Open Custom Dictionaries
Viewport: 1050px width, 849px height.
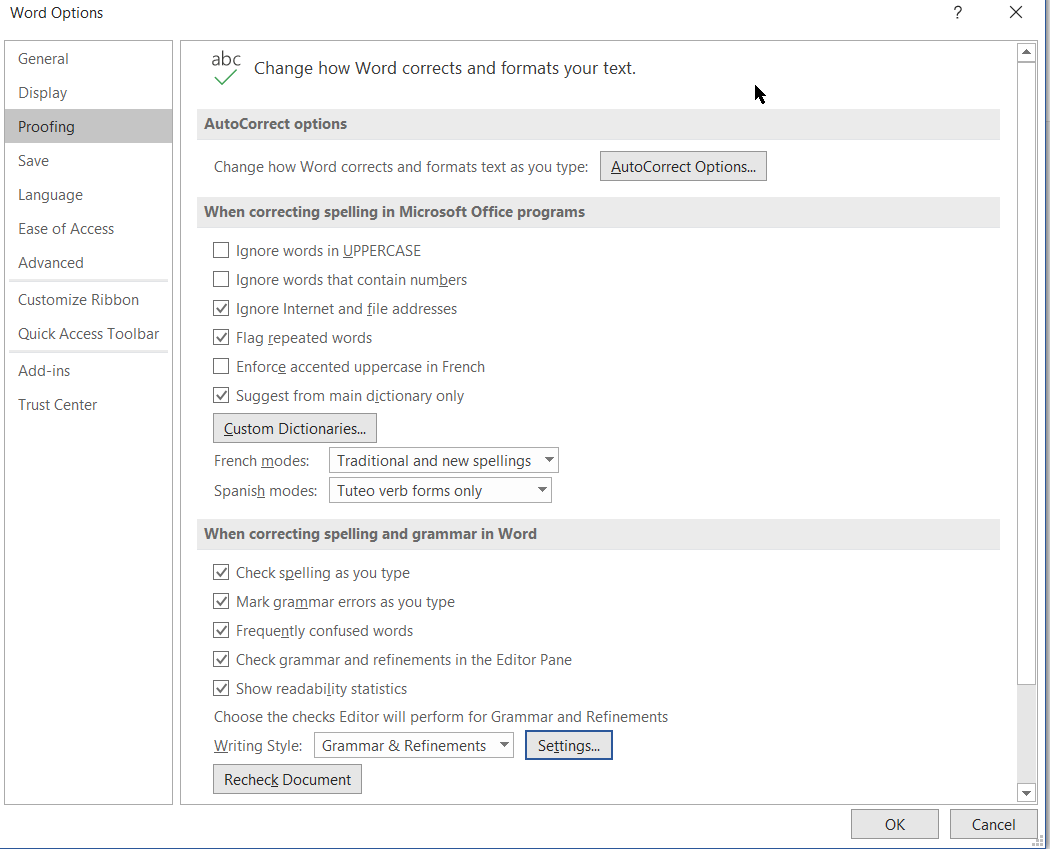pos(295,428)
